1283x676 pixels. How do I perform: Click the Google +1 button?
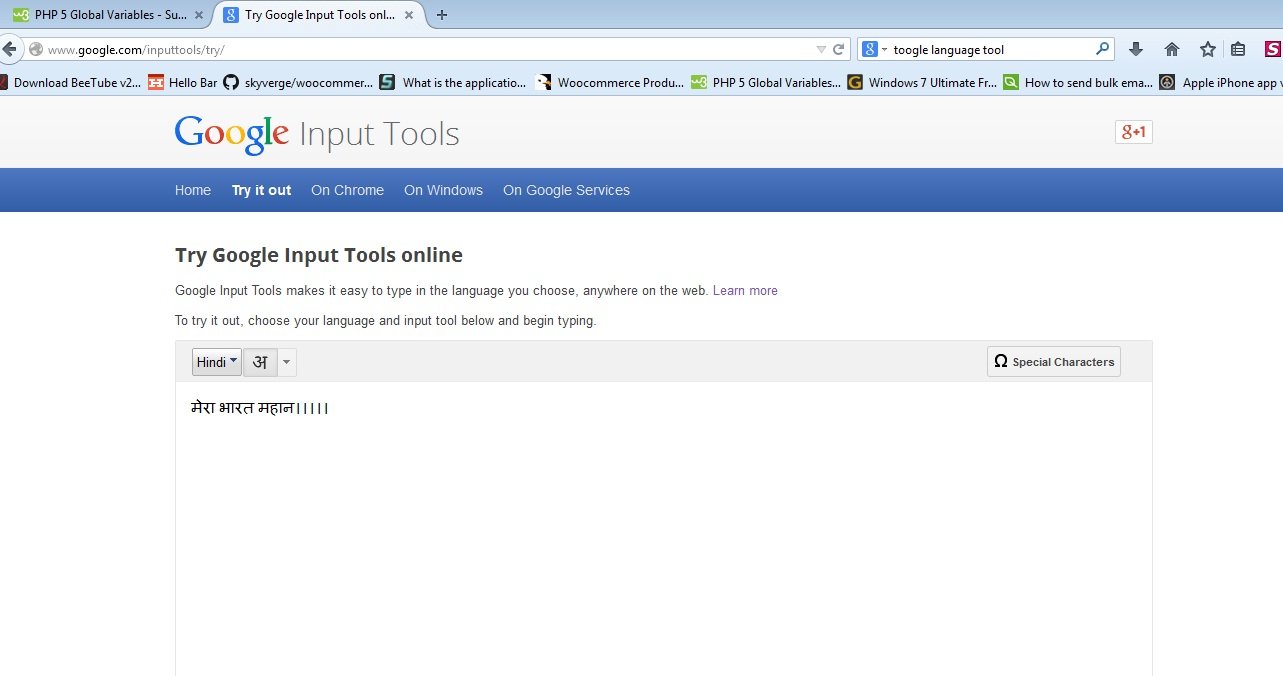coord(1134,132)
